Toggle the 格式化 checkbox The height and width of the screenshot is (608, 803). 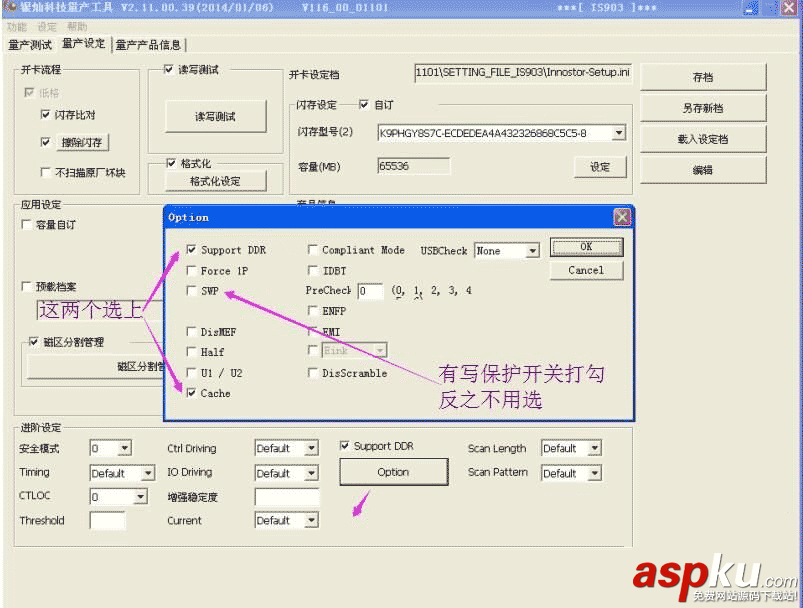[x=171, y=163]
